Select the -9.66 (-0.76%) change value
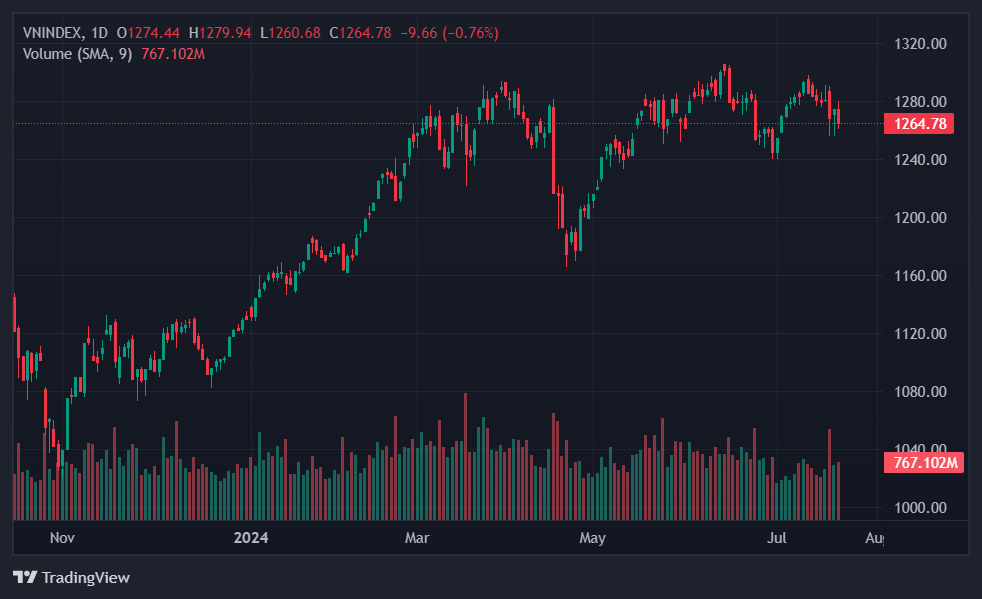Image resolution: width=982 pixels, height=599 pixels. tap(449, 33)
